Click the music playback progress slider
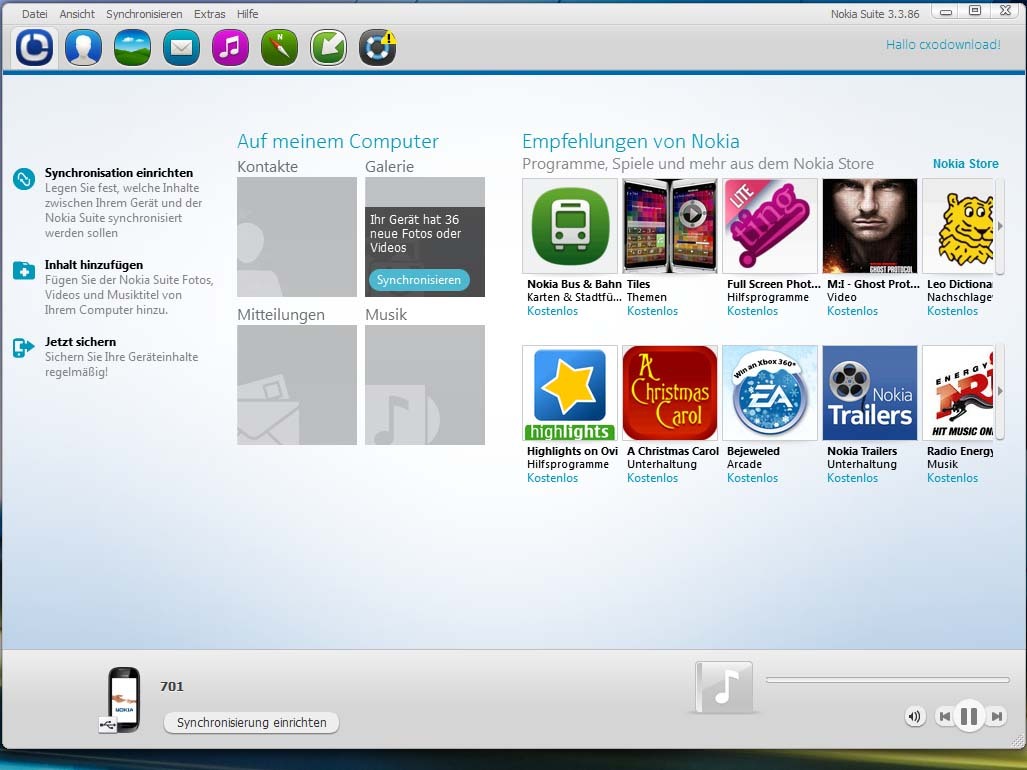Viewport: 1027px width, 770px height. pyautogui.click(x=887, y=680)
